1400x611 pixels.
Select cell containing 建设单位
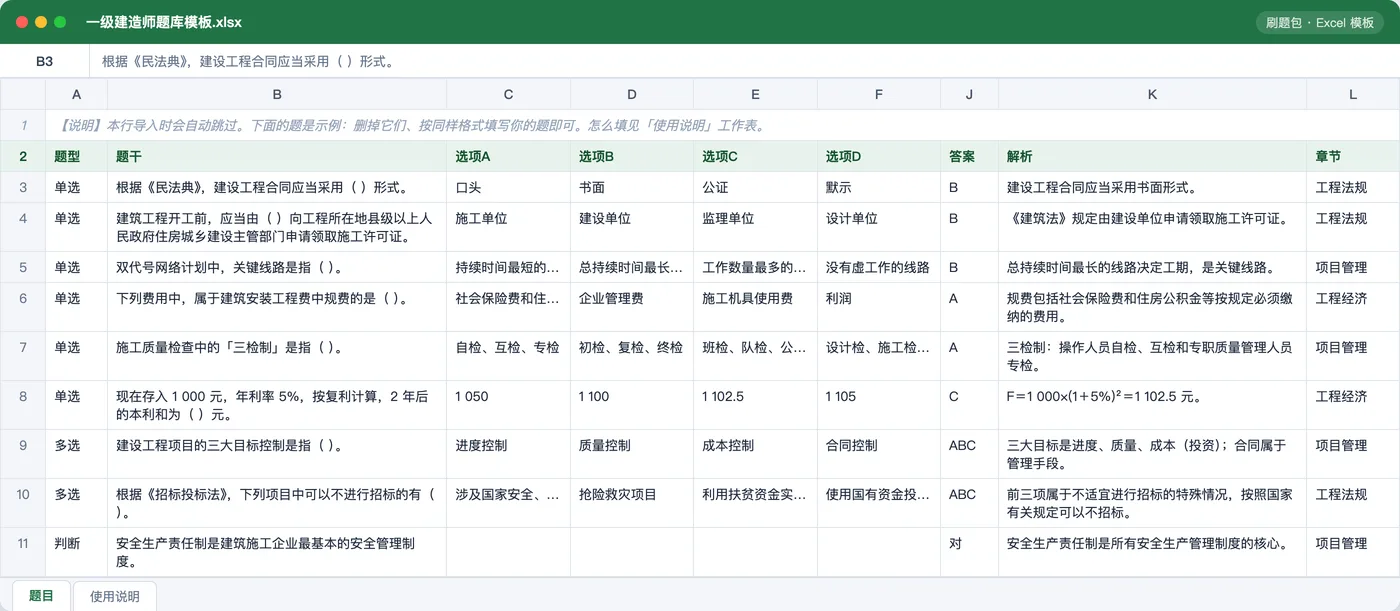coord(632,226)
